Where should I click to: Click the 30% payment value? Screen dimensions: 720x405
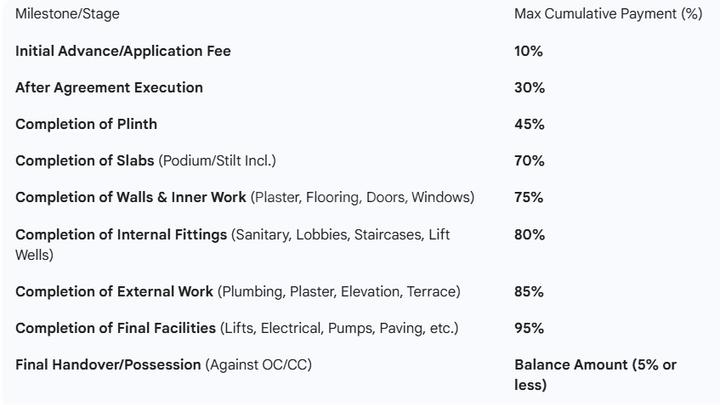pyautogui.click(x=529, y=88)
